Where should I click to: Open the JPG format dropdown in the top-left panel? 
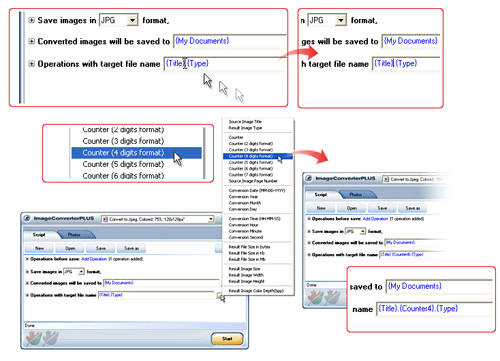pyautogui.click(x=132, y=20)
